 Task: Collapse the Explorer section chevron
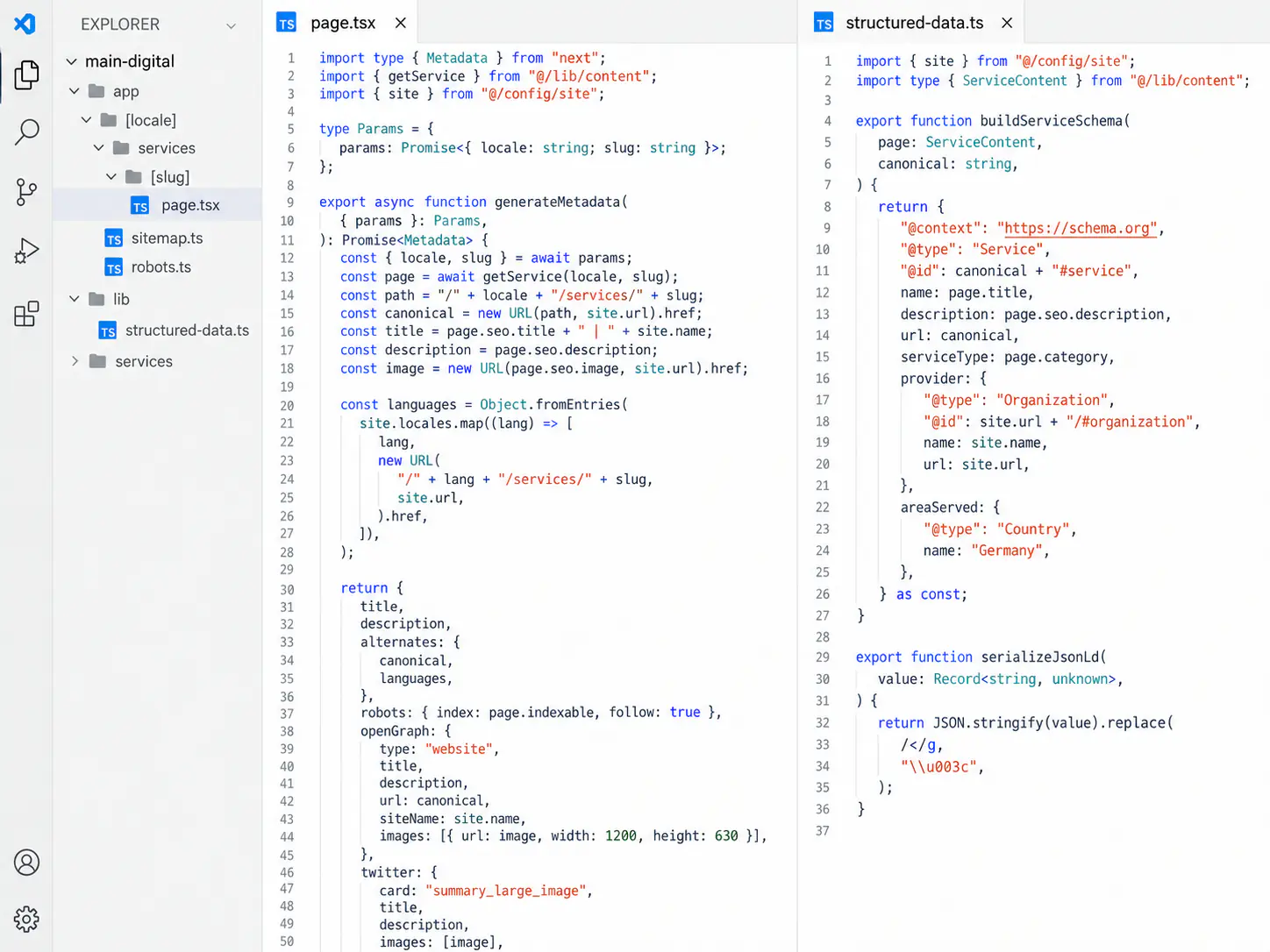click(231, 25)
